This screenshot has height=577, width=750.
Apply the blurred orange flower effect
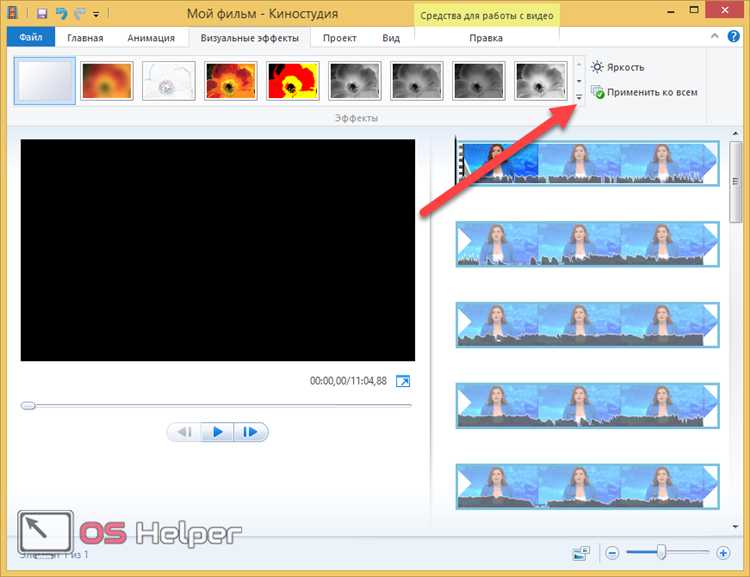[x=107, y=81]
